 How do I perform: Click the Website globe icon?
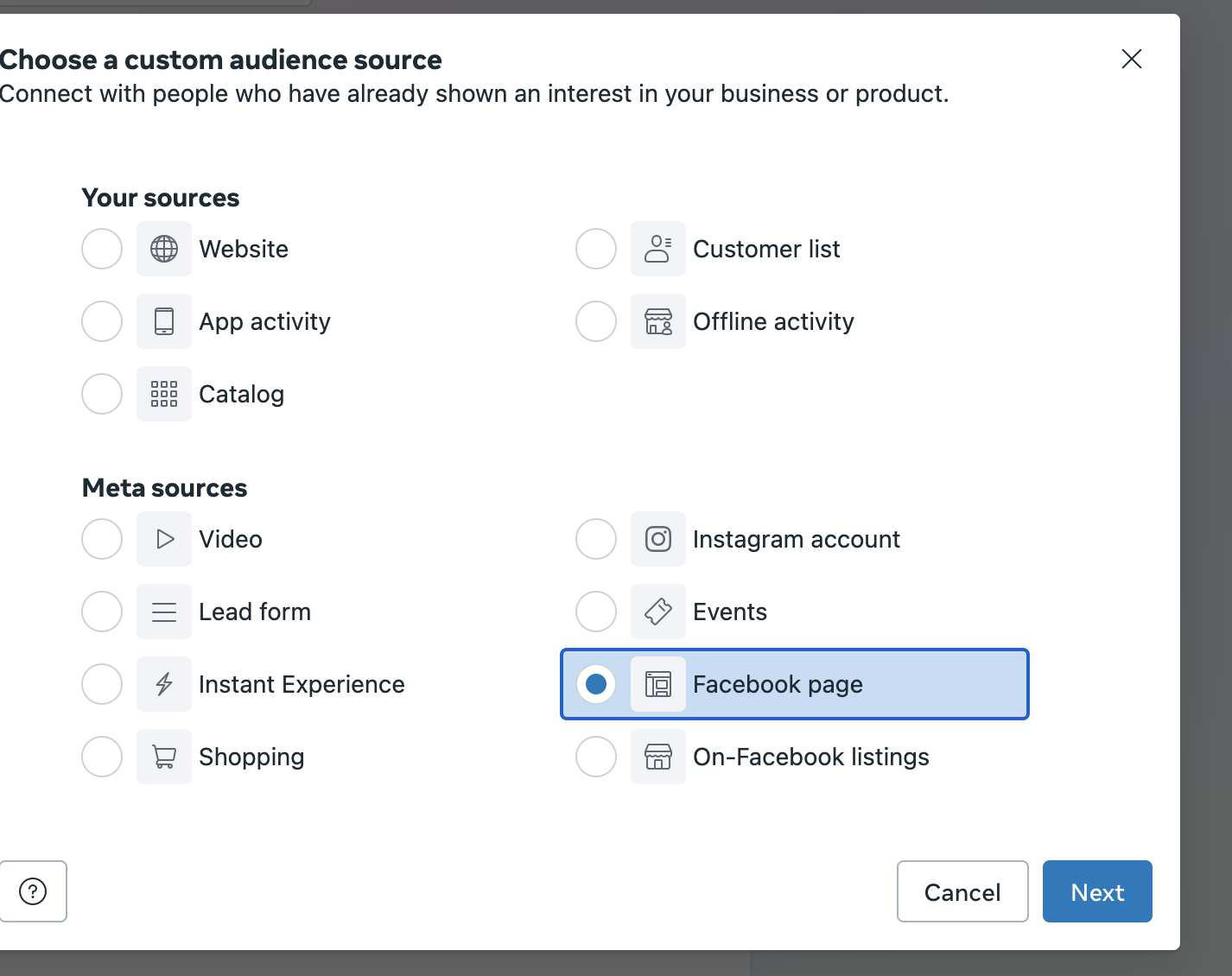point(164,249)
